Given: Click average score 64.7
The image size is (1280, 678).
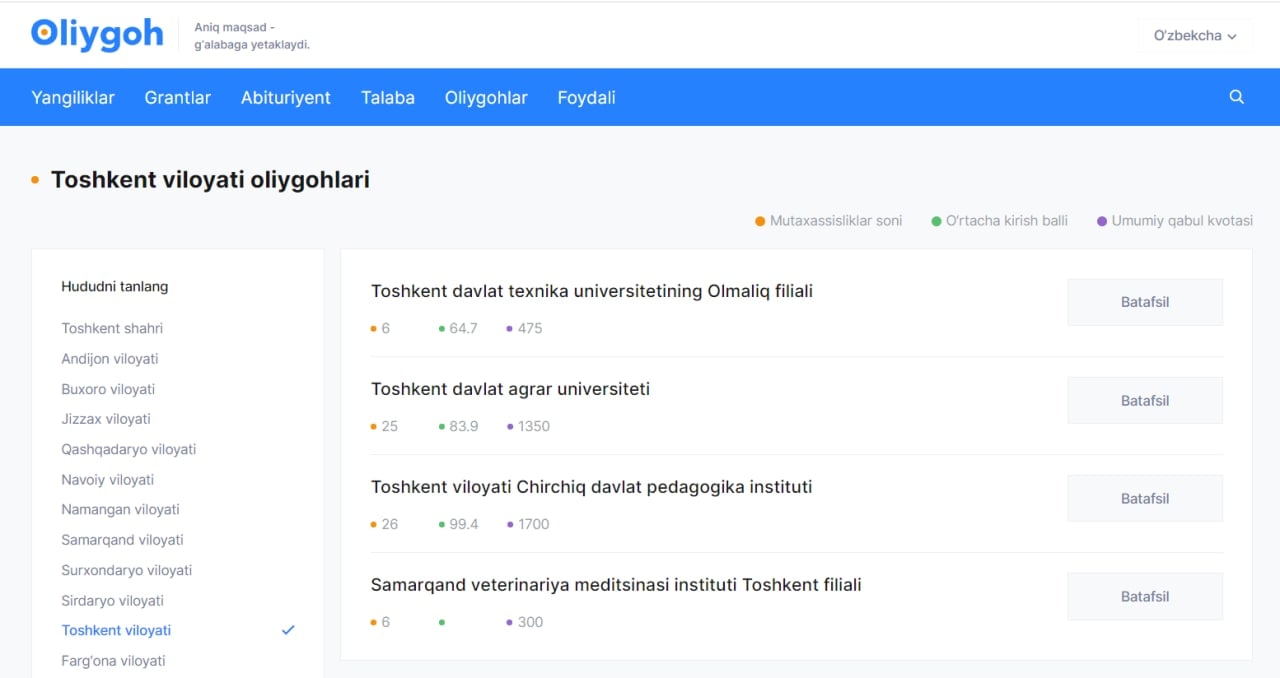Looking at the screenshot, I should (463, 328).
